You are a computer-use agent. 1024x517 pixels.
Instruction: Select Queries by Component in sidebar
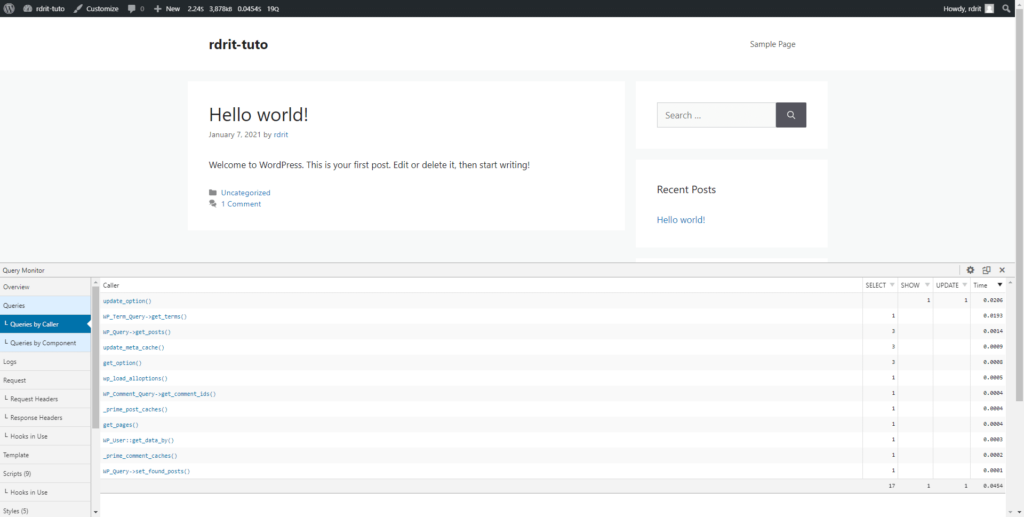[43, 343]
